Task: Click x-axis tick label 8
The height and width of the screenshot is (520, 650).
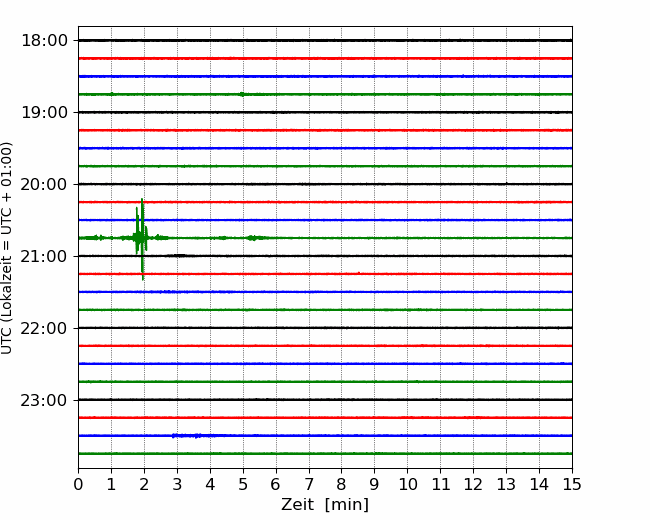Action: (x=342, y=484)
